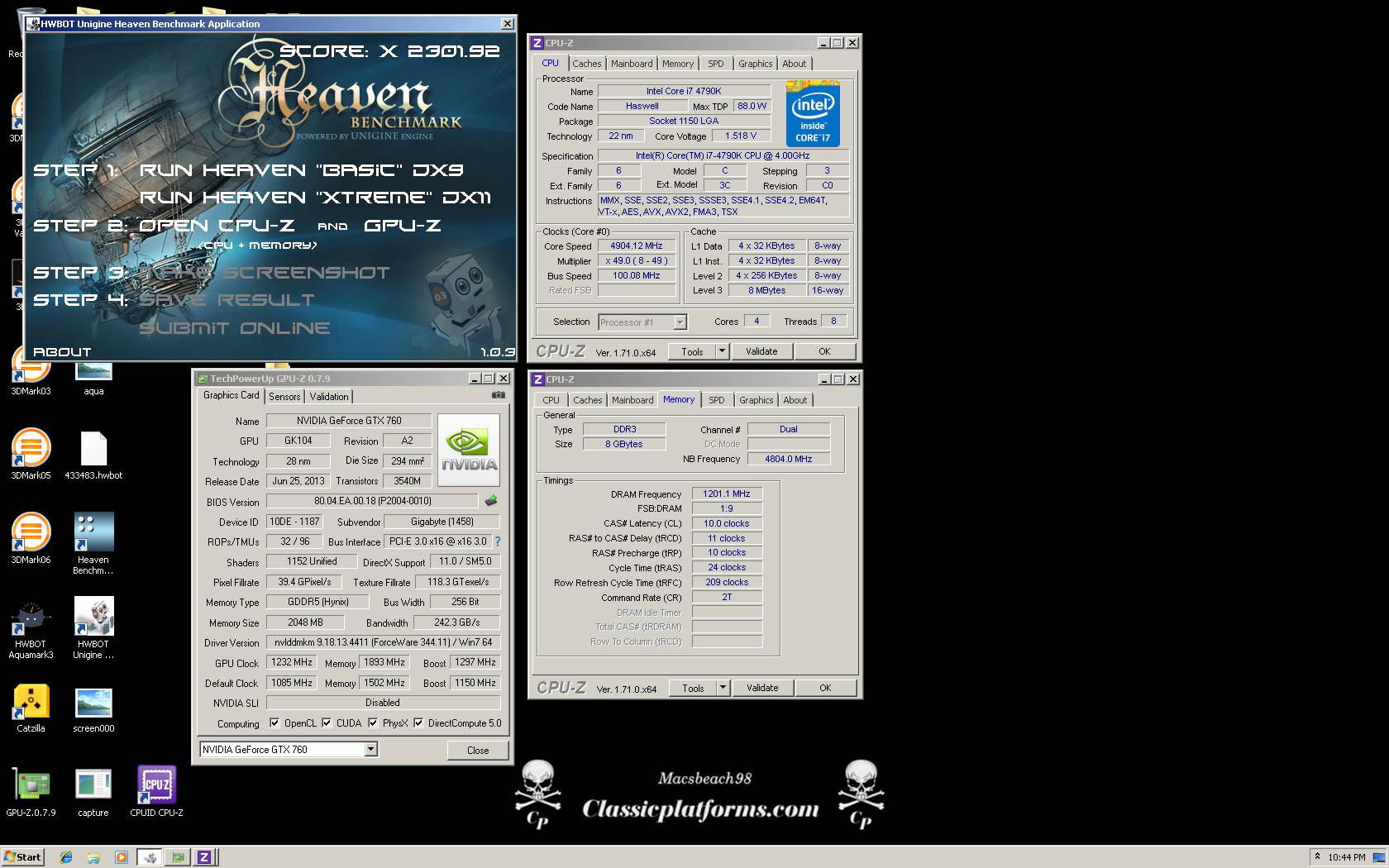Viewport: 1389px width, 868px height.
Task: Click the Bus Interface question mark
Action: [498, 541]
